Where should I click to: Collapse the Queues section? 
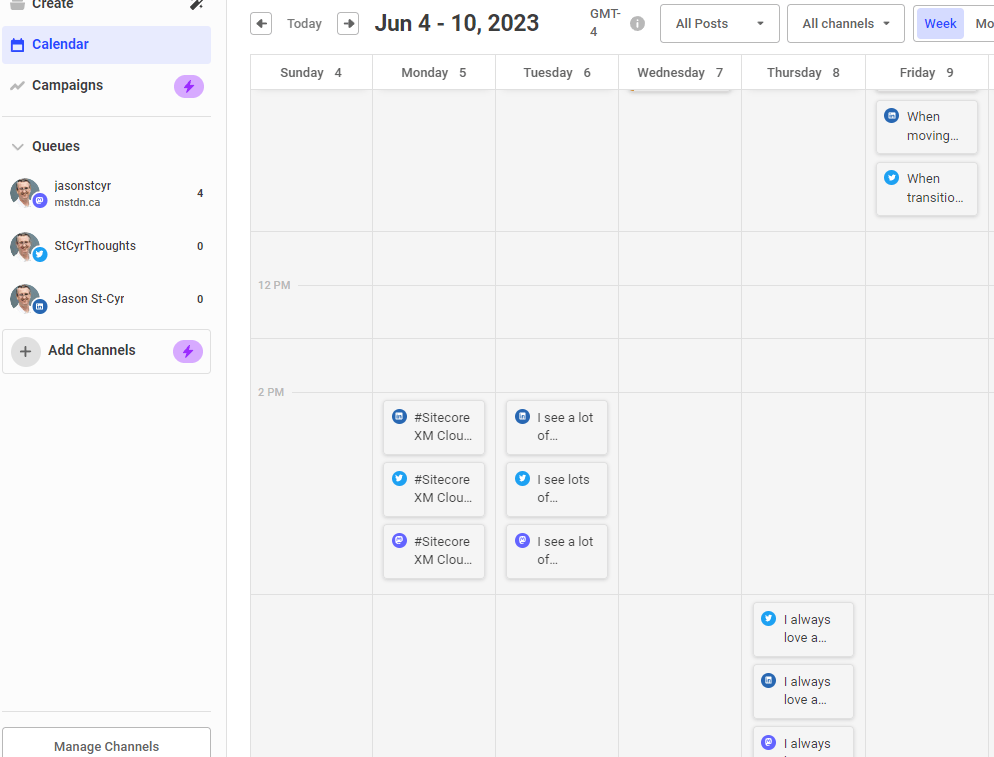[x=17, y=146]
